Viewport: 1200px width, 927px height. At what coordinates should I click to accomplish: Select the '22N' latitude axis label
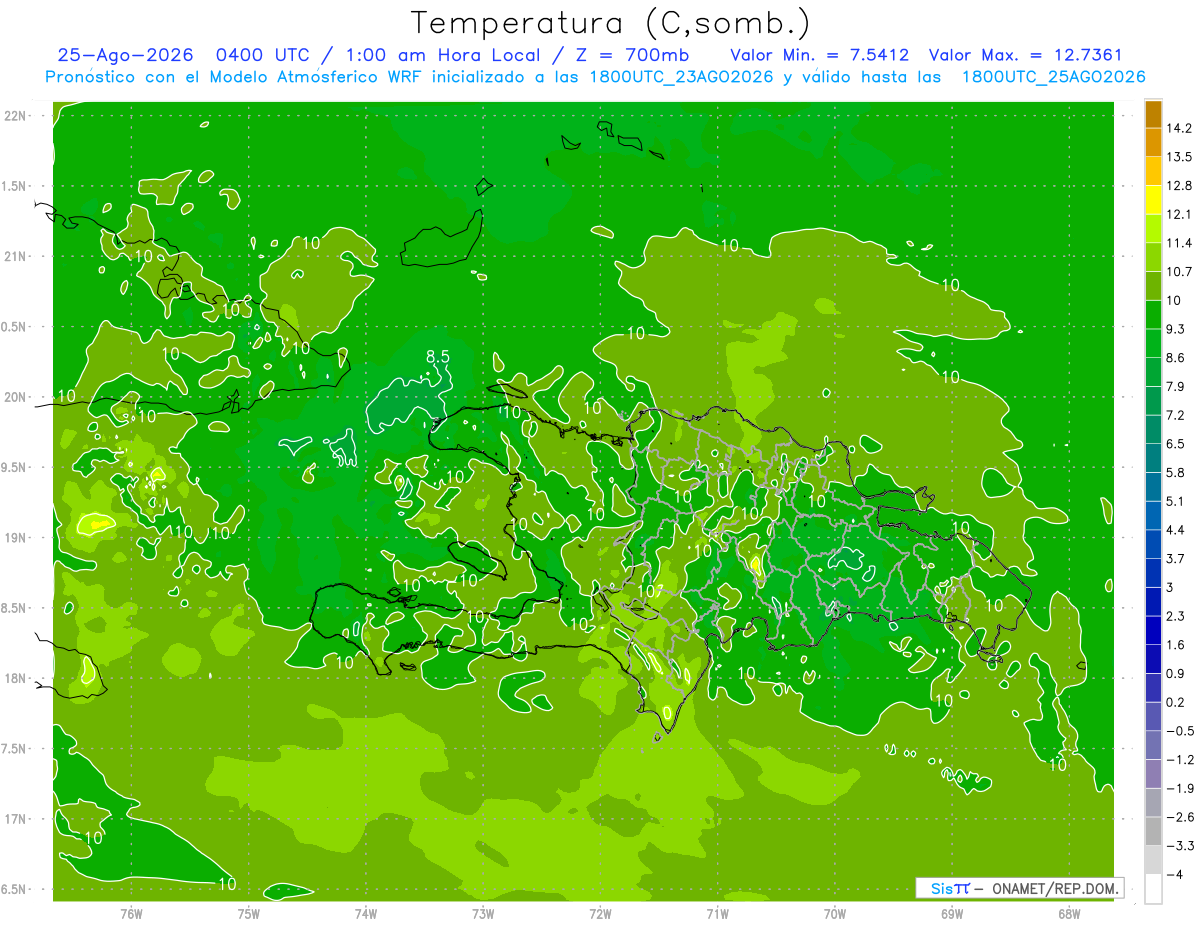click(17, 116)
